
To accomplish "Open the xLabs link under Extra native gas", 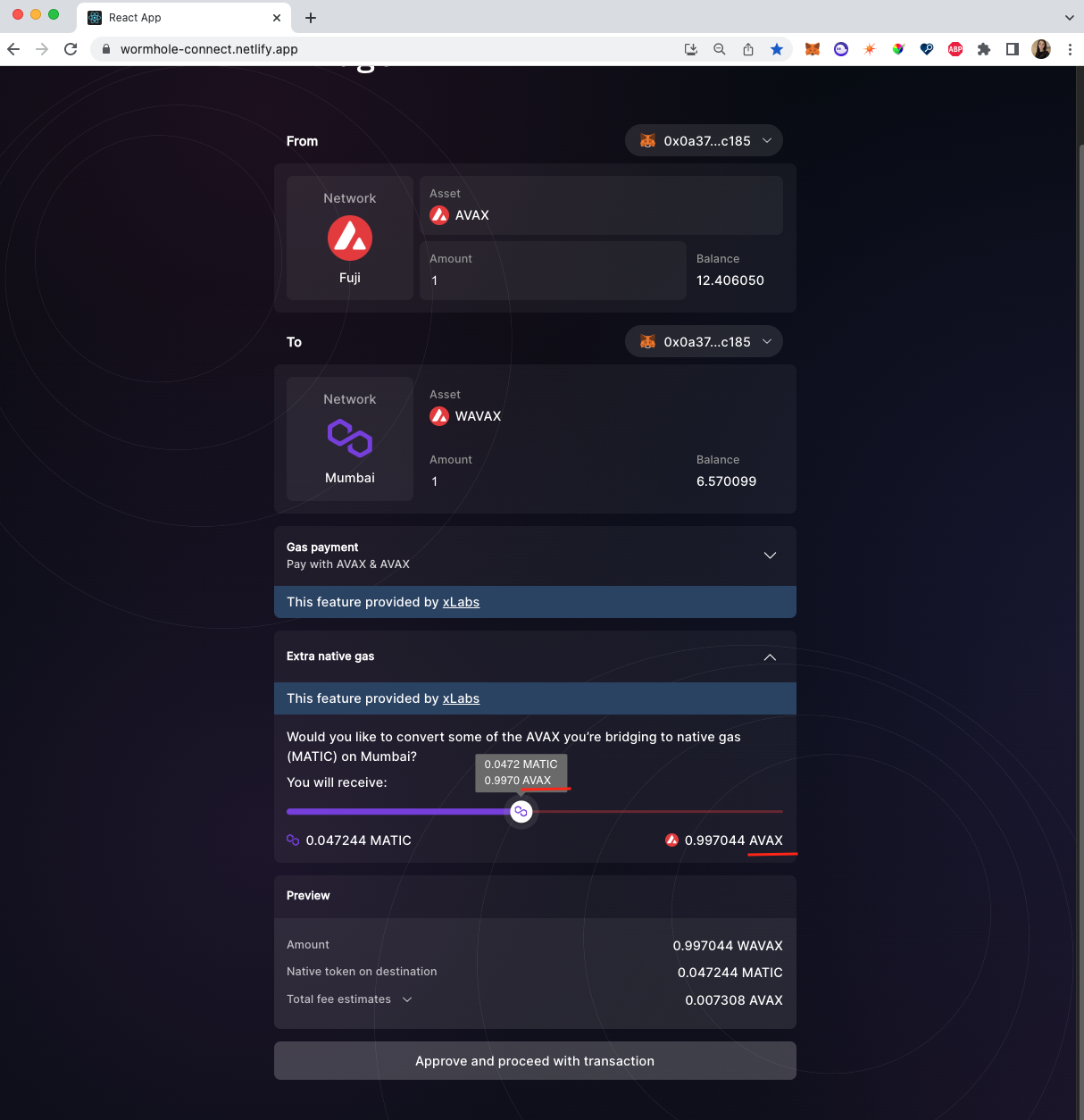I will pyautogui.click(x=461, y=698).
